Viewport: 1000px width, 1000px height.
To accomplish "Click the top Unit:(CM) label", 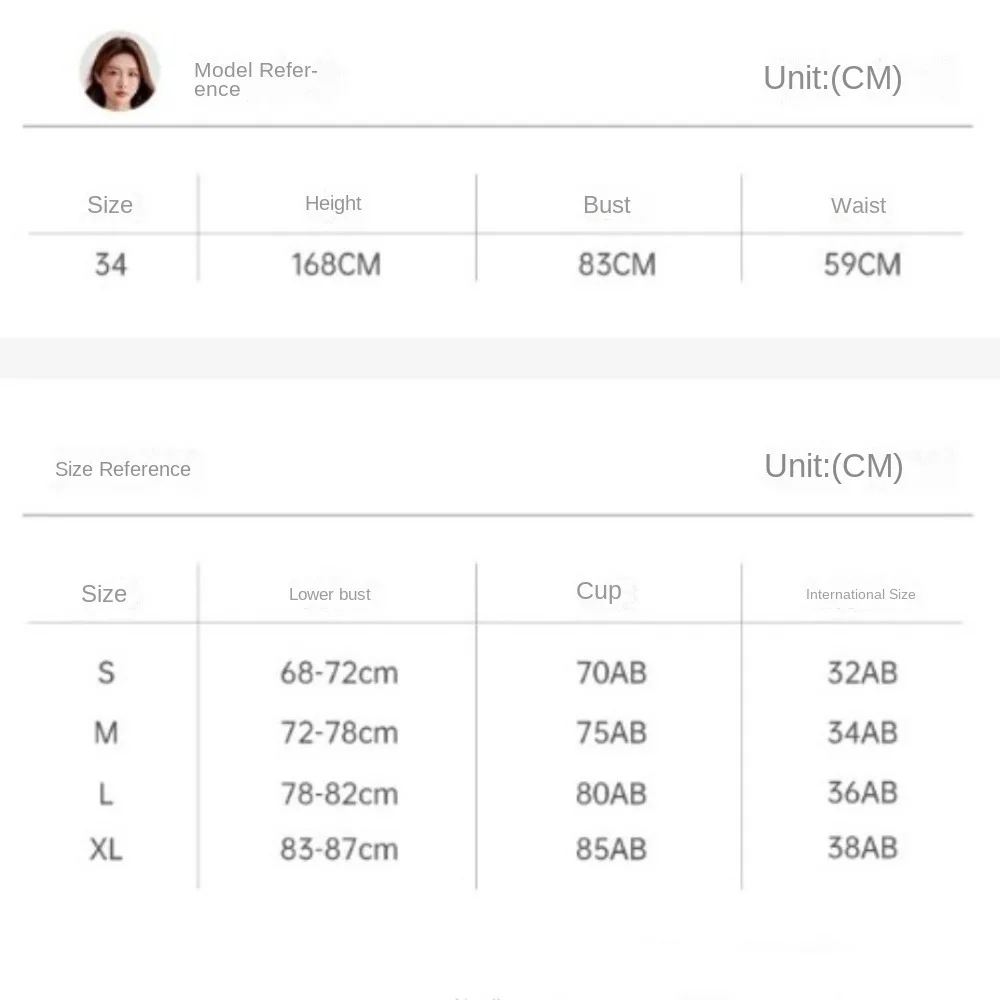I will (x=832, y=78).
